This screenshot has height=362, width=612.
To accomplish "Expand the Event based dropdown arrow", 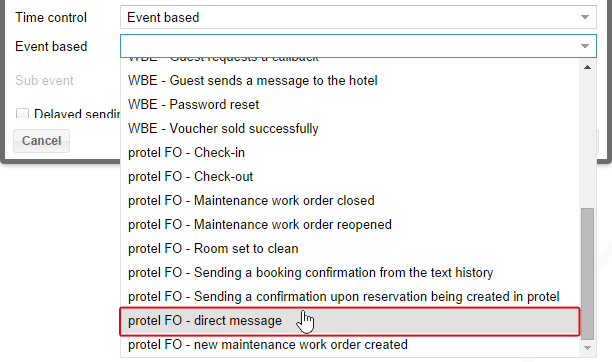I will [x=584, y=46].
